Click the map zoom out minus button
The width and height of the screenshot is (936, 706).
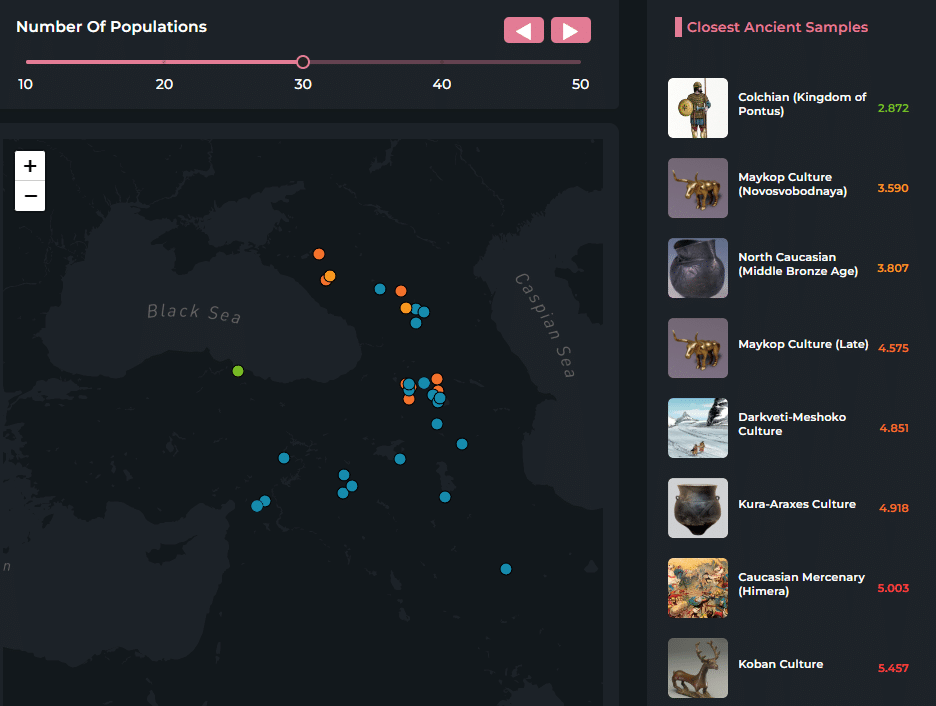coord(30,196)
